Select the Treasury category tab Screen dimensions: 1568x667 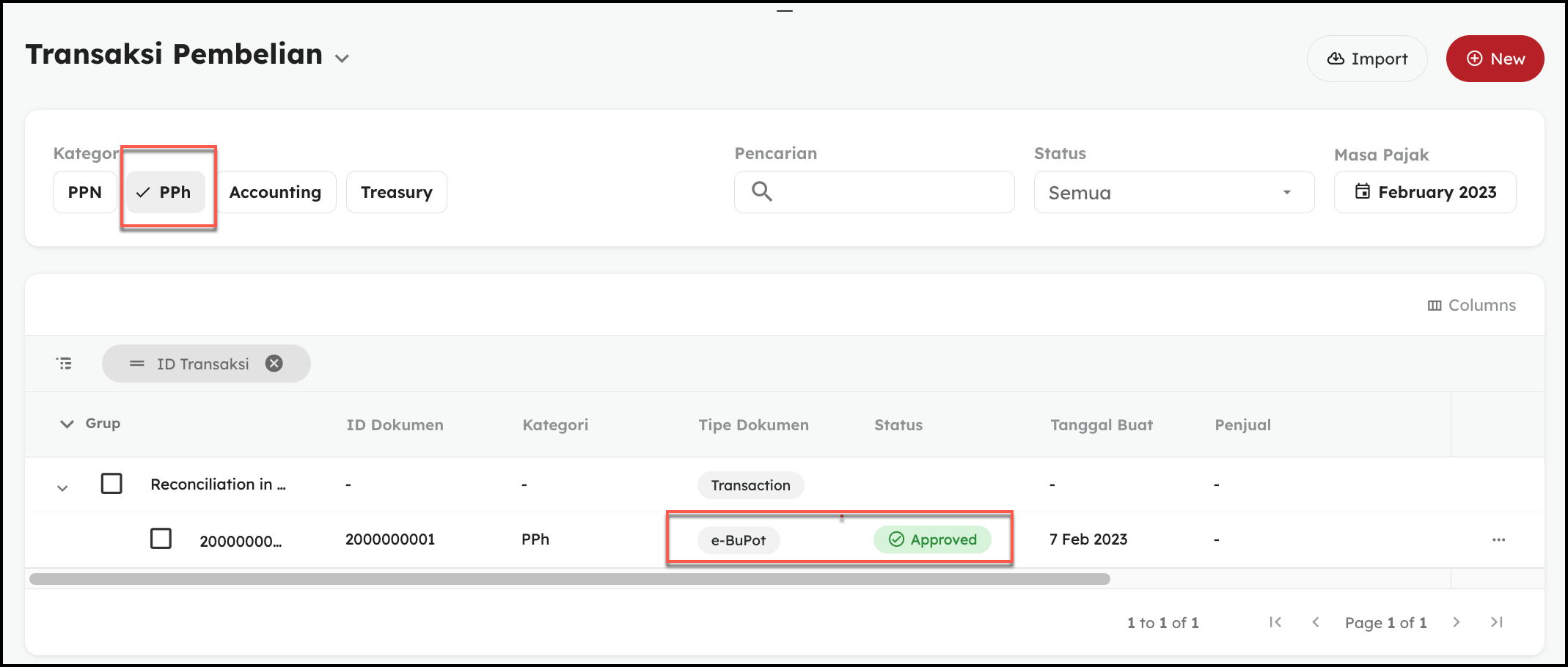coord(396,192)
